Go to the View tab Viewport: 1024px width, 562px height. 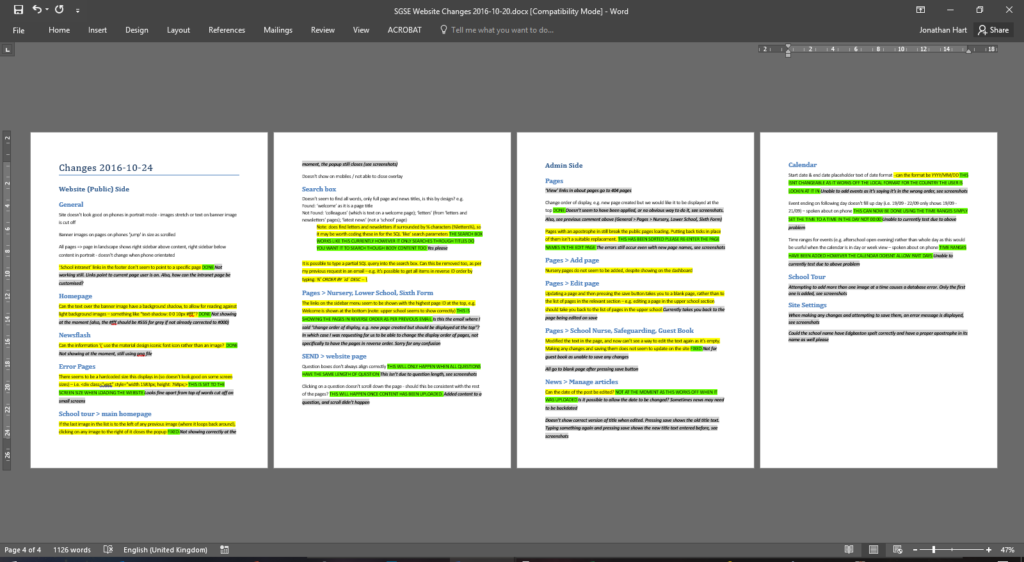pyautogui.click(x=361, y=30)
